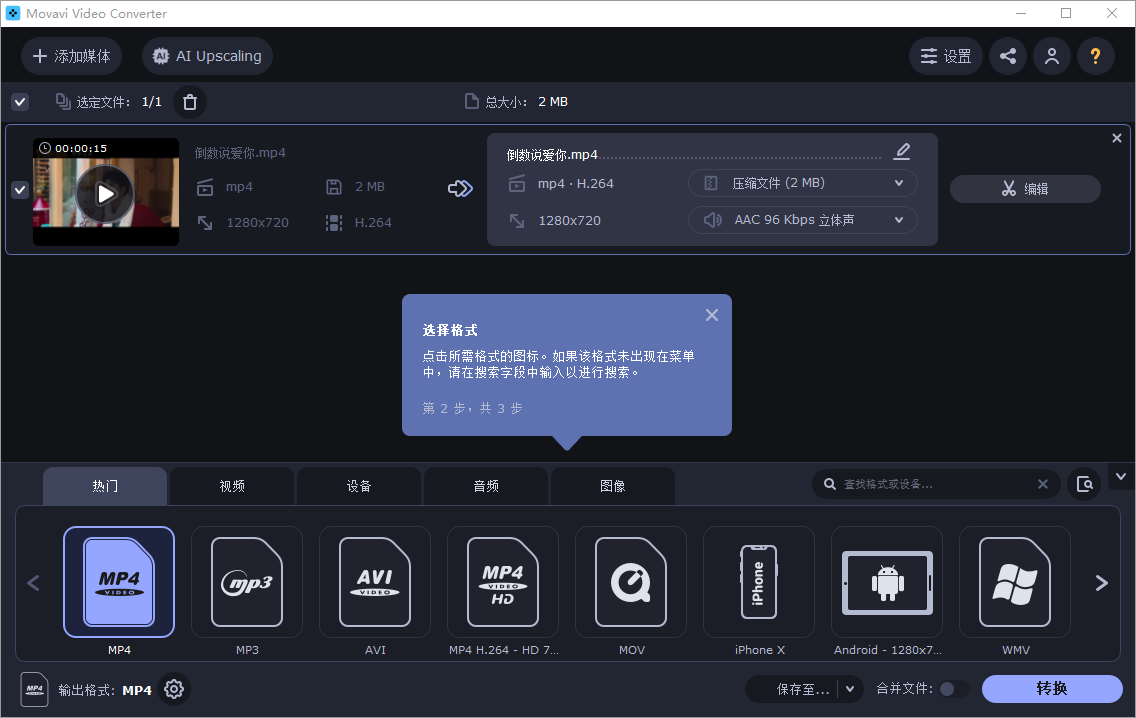The height and width of the screenshot is (718, 1136).
Task: Switch to the 热门 popular tab
Action: [x=105, y=486]
